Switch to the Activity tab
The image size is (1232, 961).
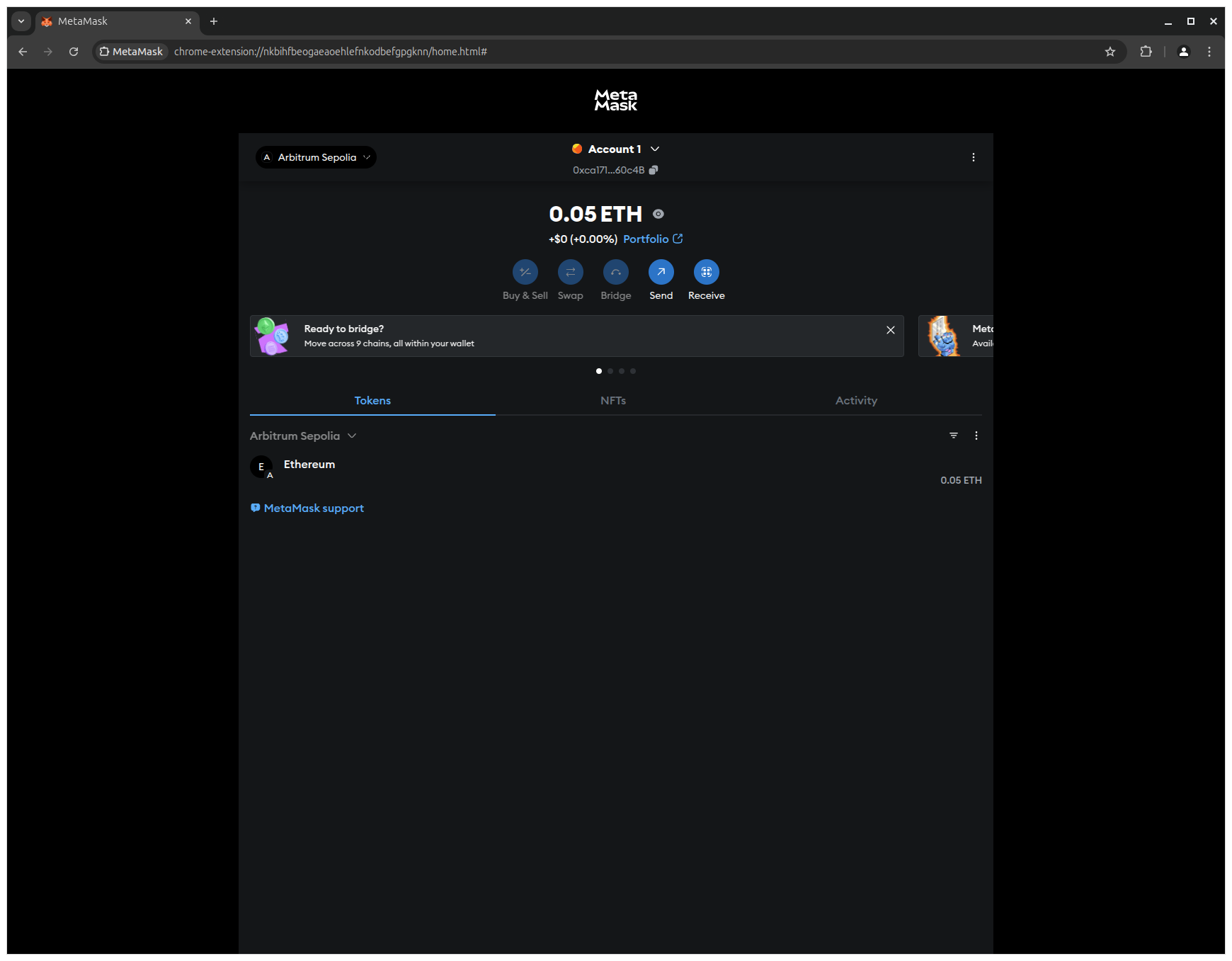click(x=857, y=401)
